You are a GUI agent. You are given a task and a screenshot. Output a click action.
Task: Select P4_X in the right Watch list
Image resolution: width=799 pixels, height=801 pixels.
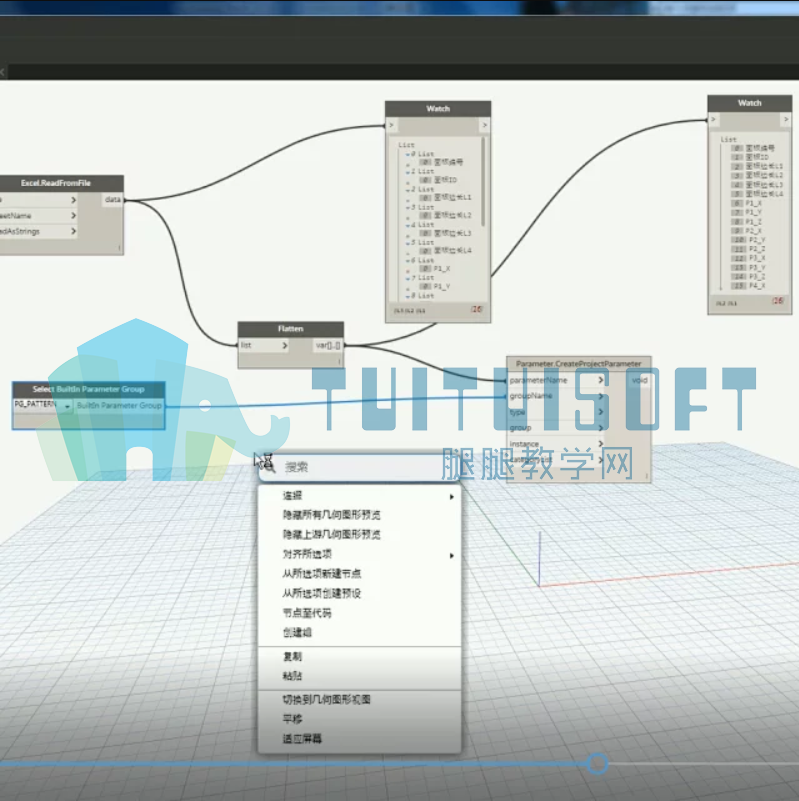pos(757,286)
